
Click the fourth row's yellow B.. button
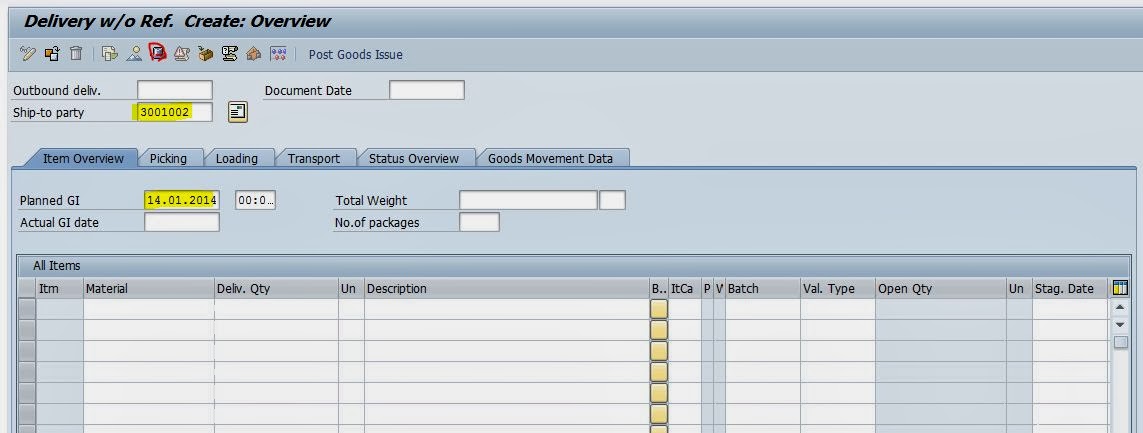pyautogui.click(x=659, y=372)
